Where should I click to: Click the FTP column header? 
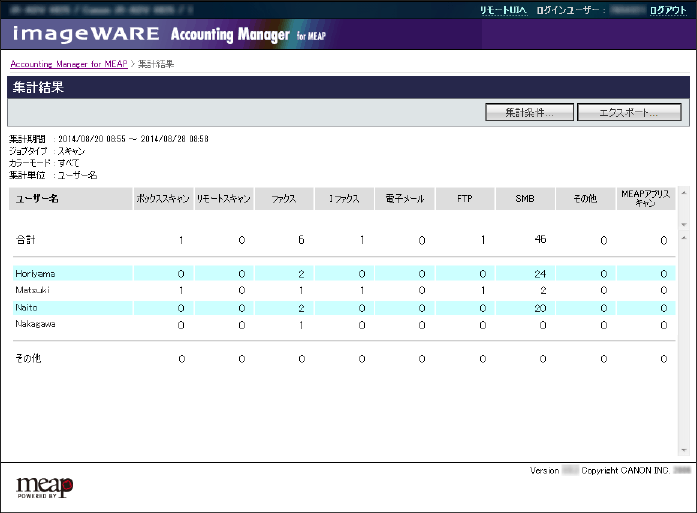coord(464,199)
